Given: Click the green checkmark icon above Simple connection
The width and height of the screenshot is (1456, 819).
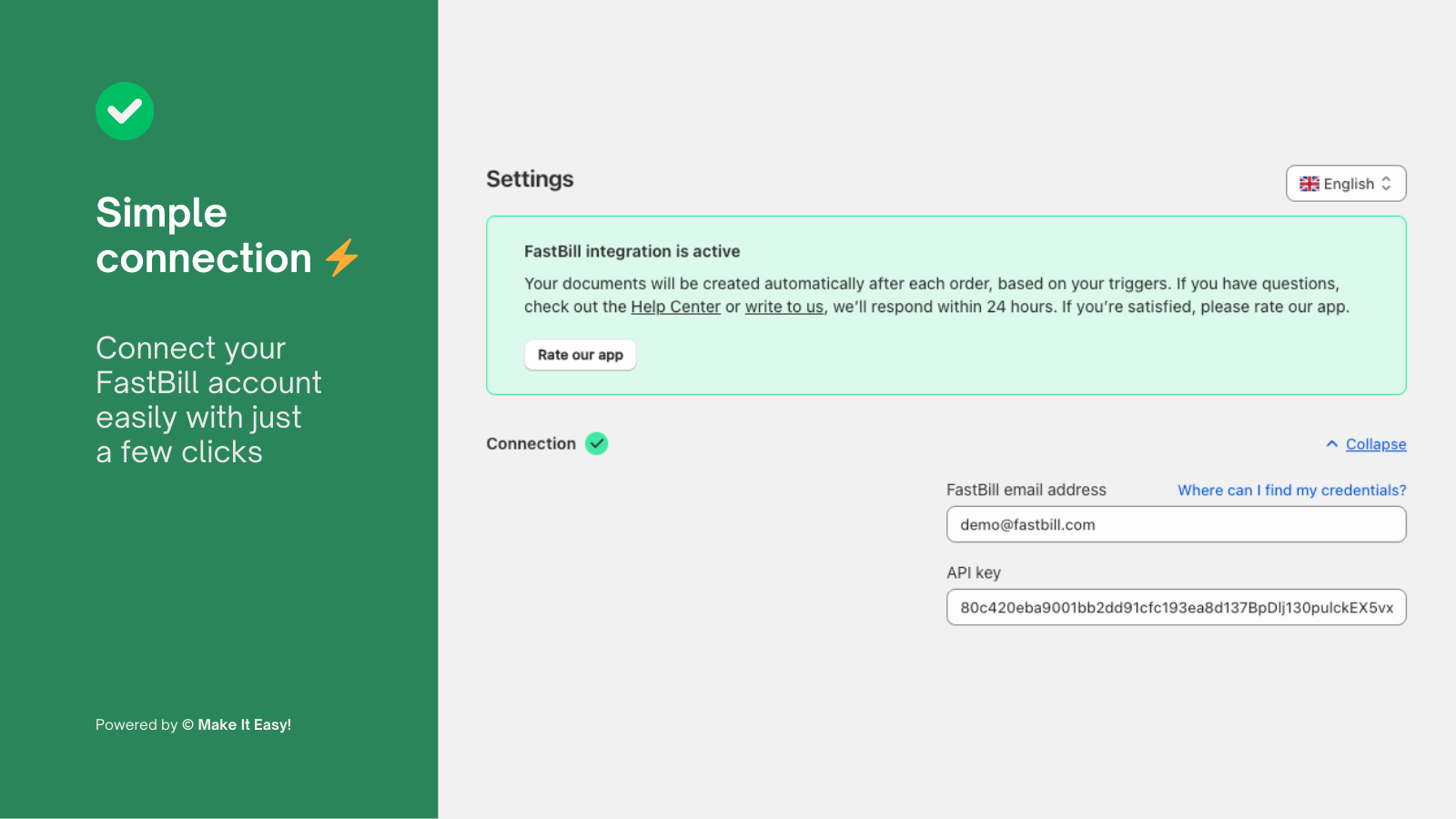Looking at the screenshot, I should (x=125, y=111).
